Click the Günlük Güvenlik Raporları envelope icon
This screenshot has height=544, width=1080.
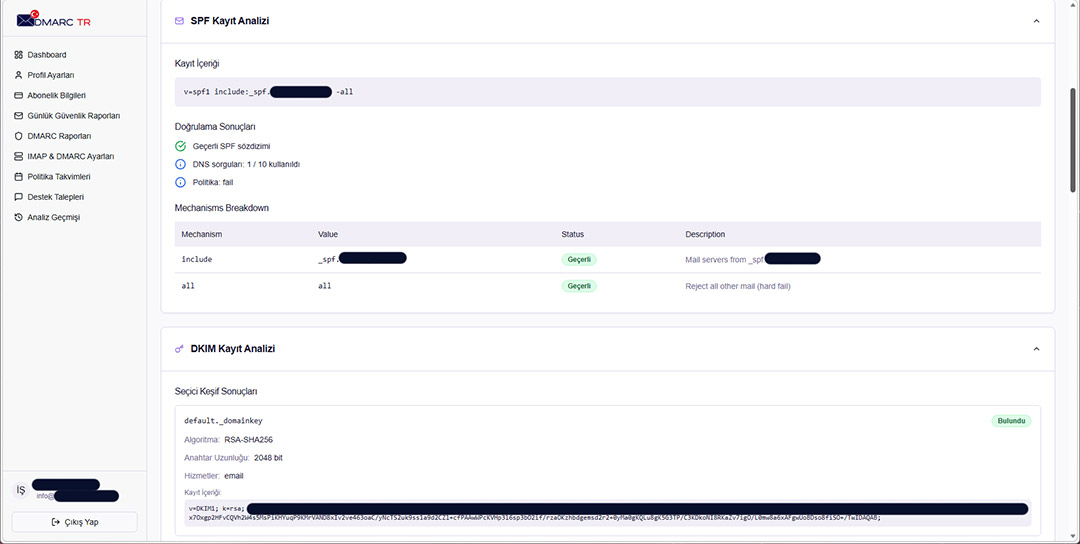point(19,116)
